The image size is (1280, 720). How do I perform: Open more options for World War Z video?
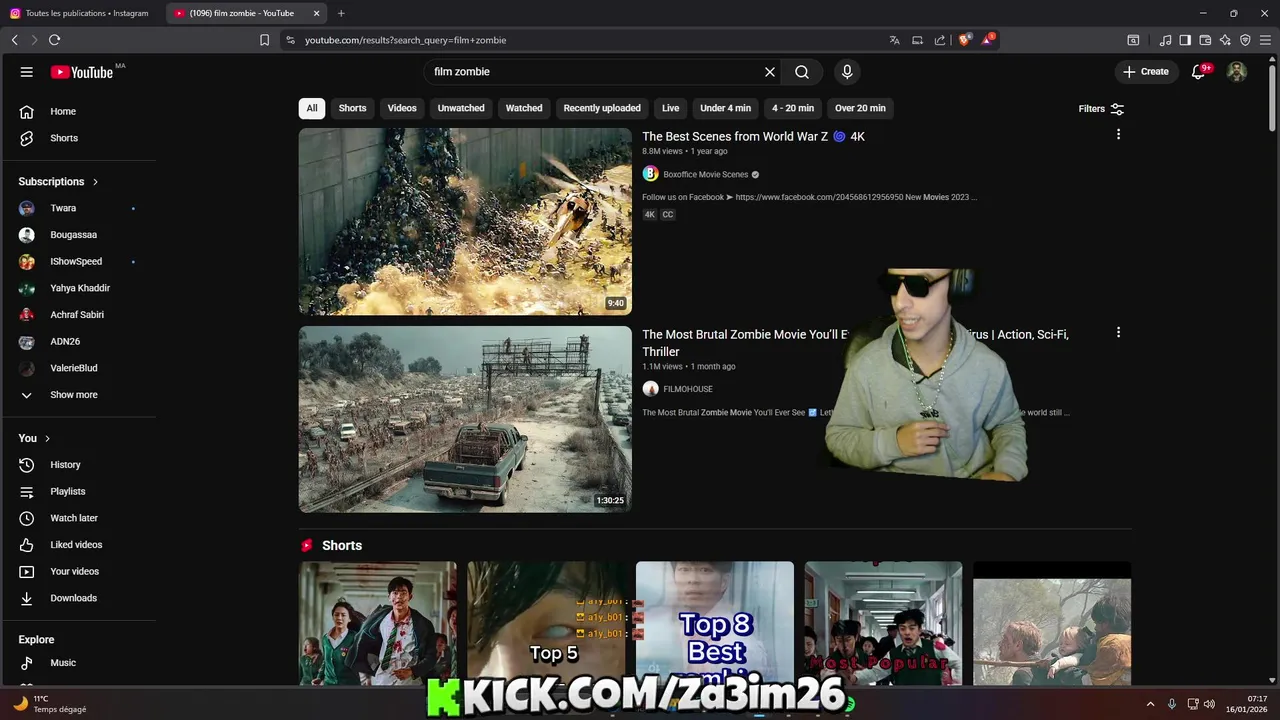[1118, 134]
